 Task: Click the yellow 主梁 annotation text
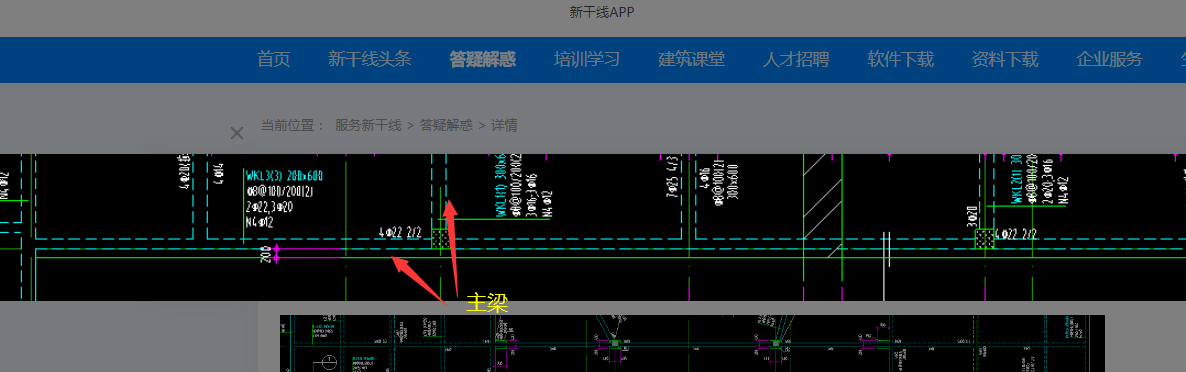[x=486, y=303]
